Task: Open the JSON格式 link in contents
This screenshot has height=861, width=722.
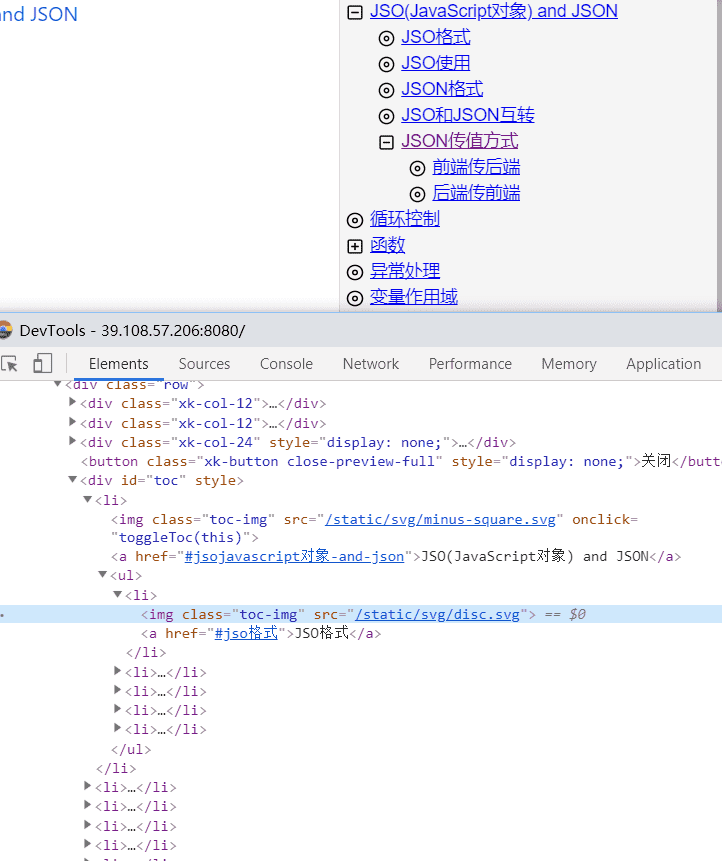Action: click(x=442, y=89)
